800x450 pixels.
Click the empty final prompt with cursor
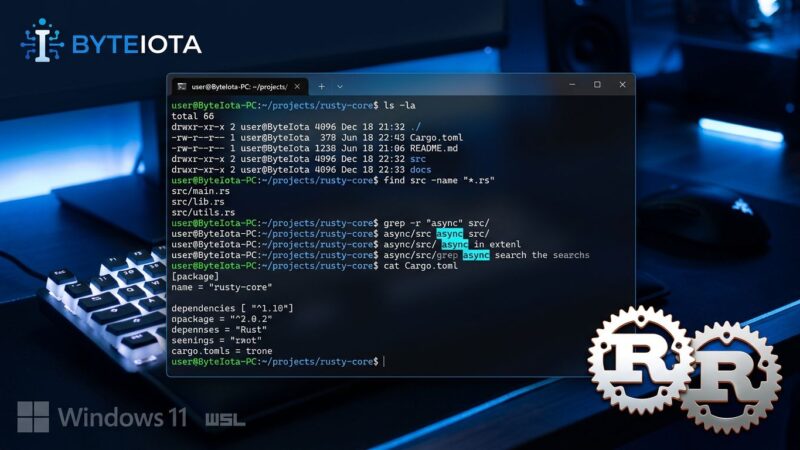(278, 362)
